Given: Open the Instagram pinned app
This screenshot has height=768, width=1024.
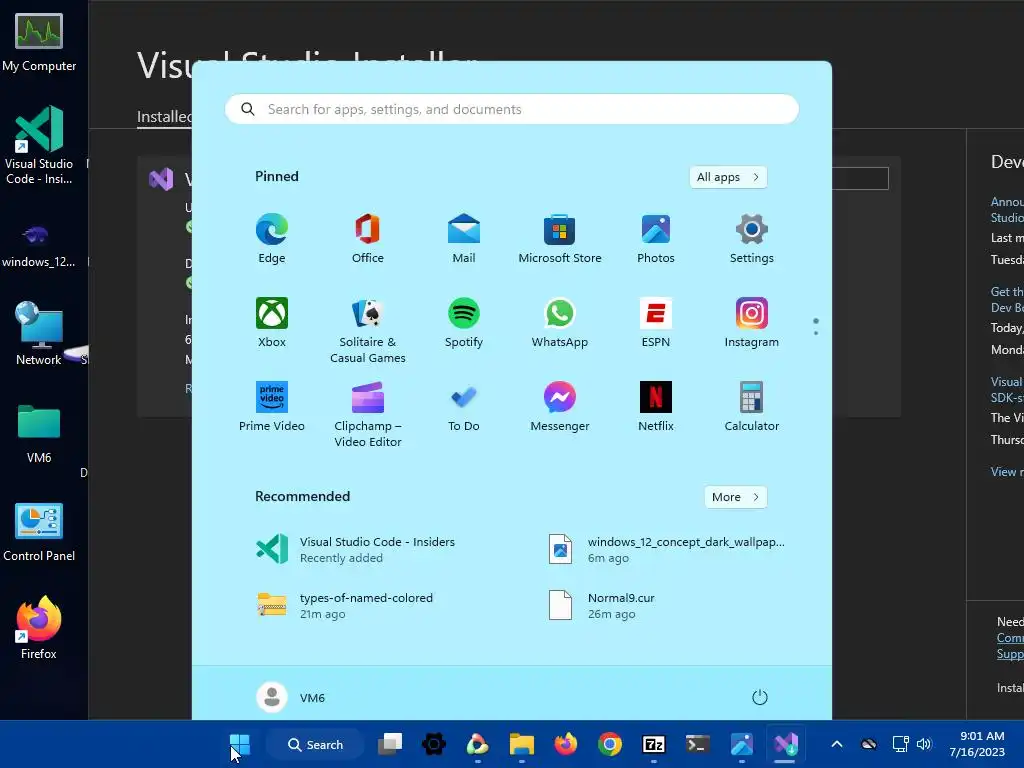Looking at the screenshot, I should pos(752,323).
